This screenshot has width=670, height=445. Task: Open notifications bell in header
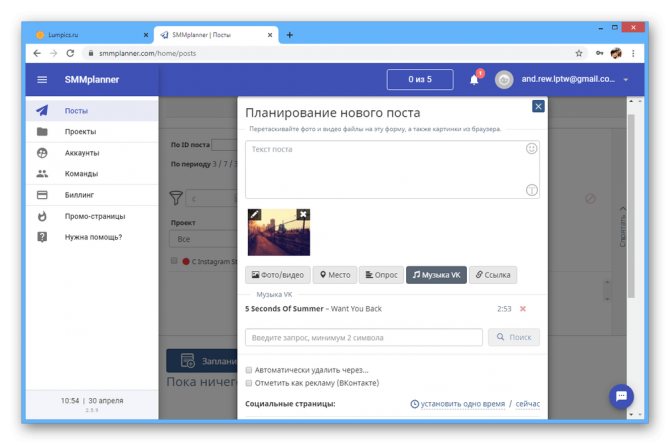coord(474,80)
